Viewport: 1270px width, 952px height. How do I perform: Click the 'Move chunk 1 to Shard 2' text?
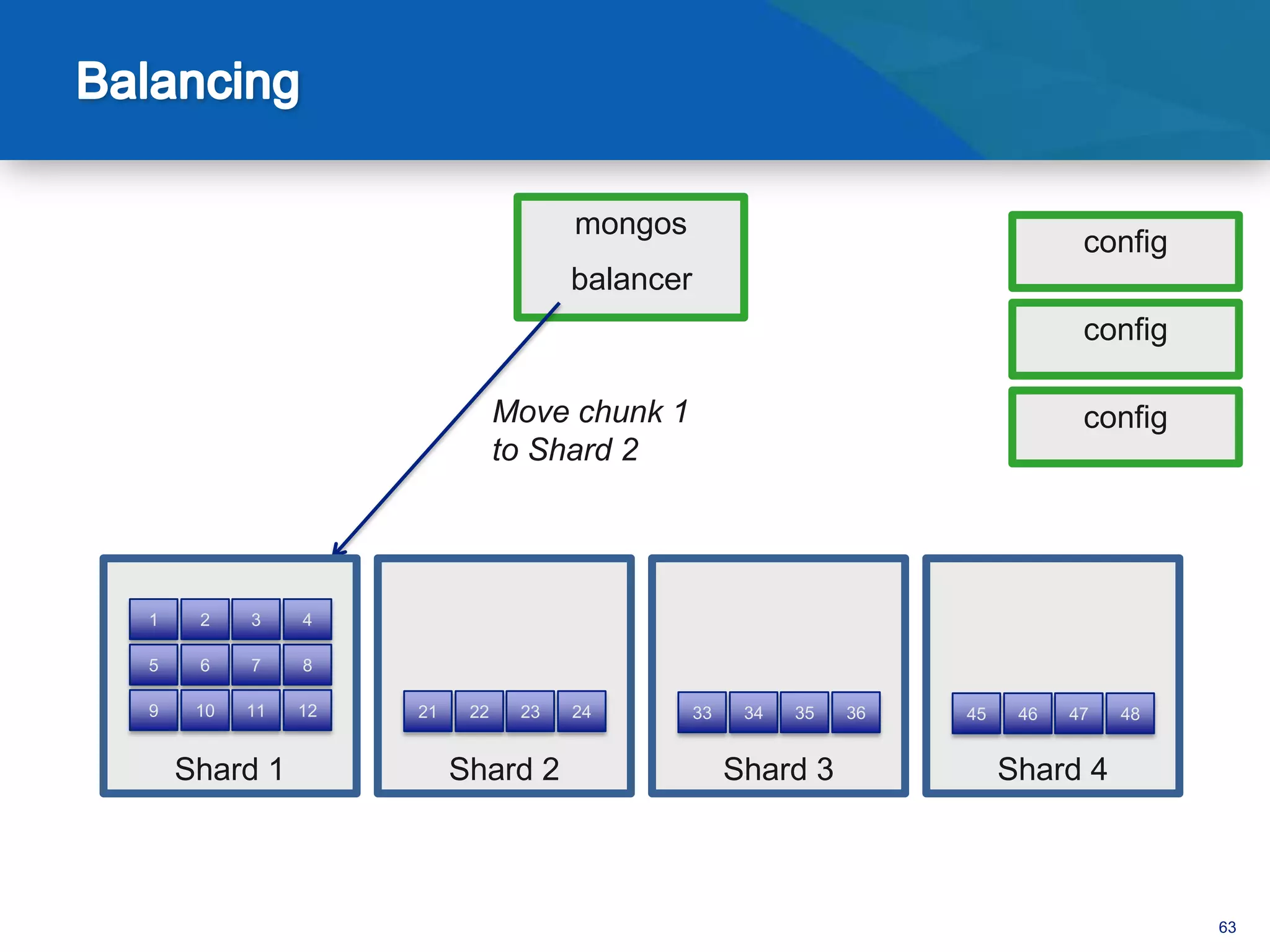tap(589, 430)
